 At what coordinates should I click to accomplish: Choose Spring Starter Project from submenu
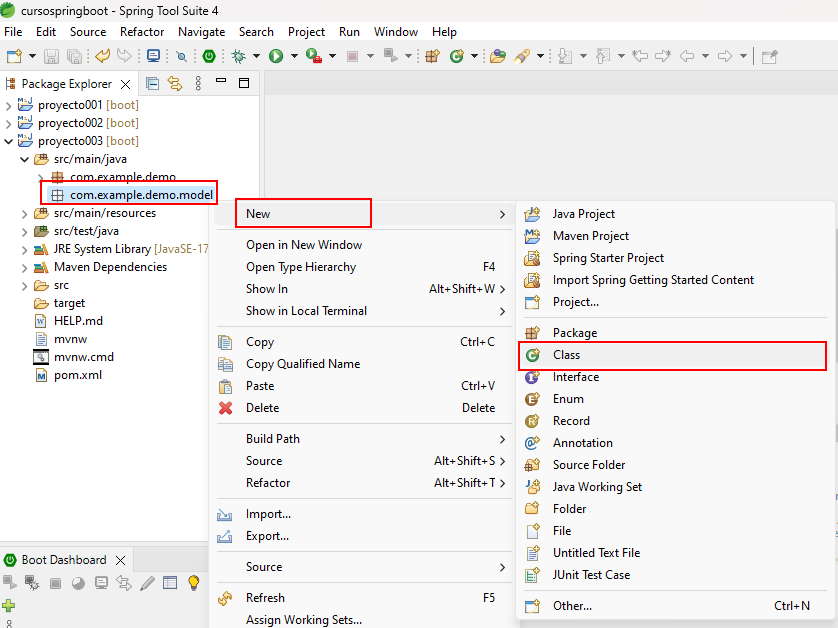pos(672,258)
